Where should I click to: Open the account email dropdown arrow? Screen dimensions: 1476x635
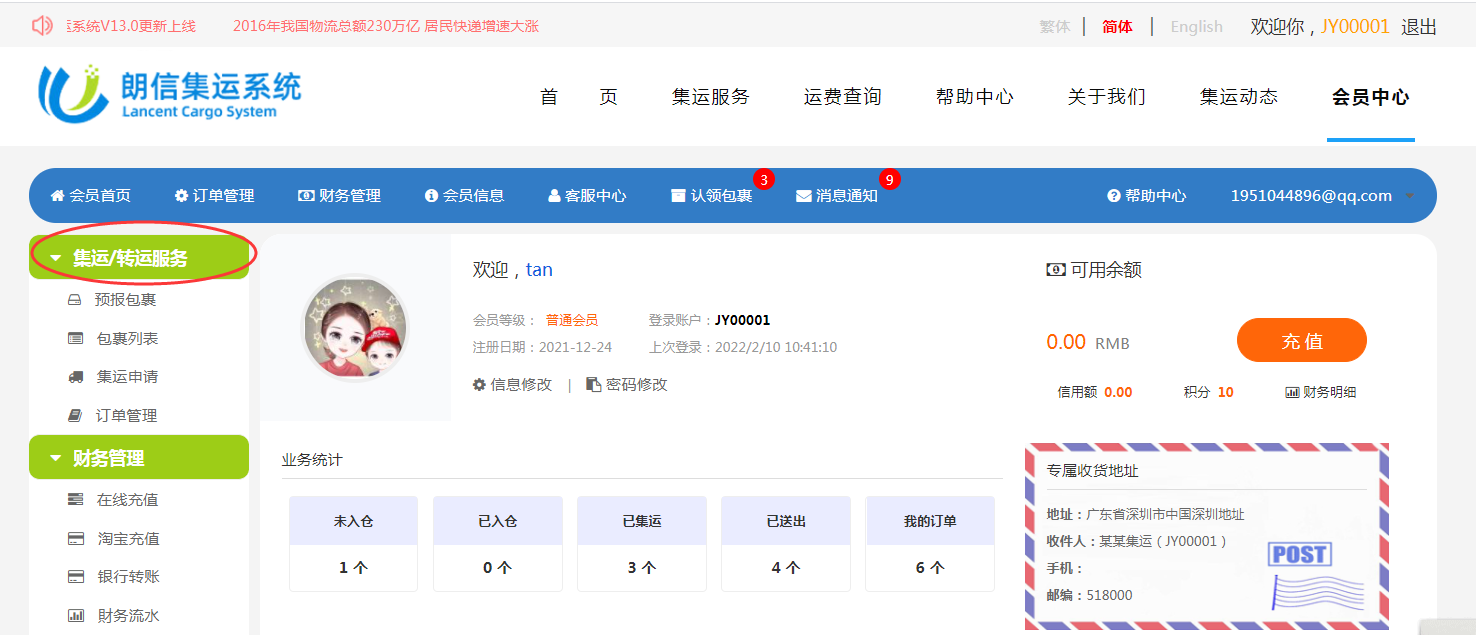(1410, 196)
